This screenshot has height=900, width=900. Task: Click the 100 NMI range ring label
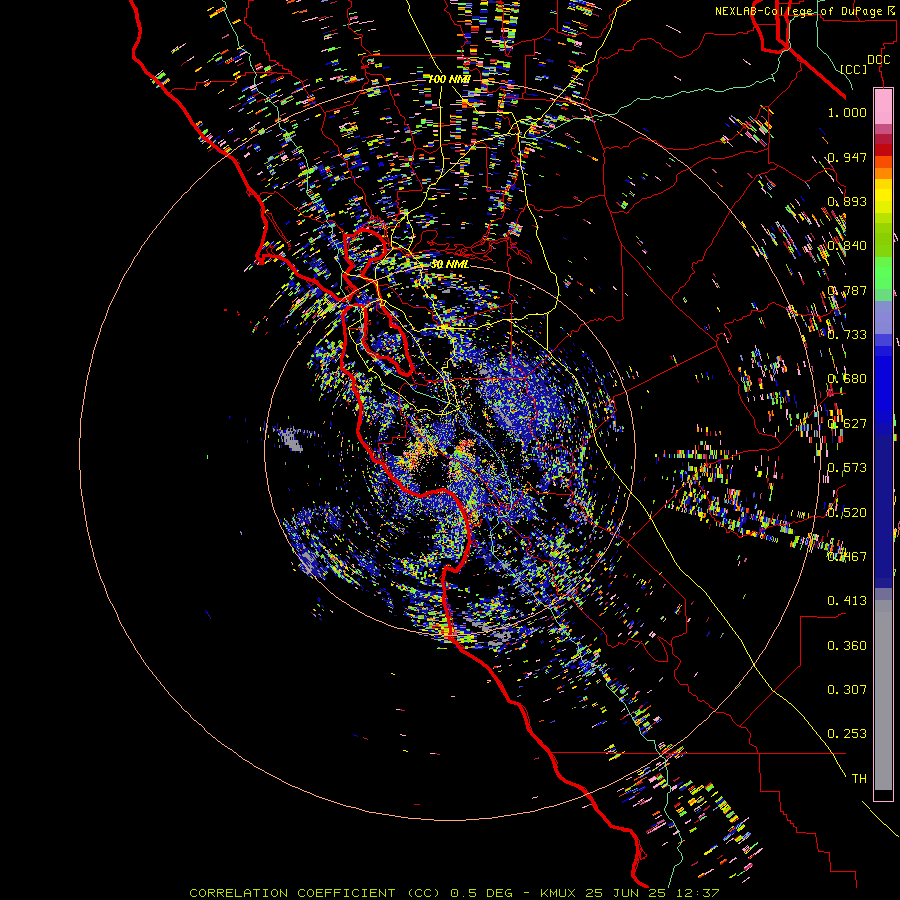(x=449, y=79)
